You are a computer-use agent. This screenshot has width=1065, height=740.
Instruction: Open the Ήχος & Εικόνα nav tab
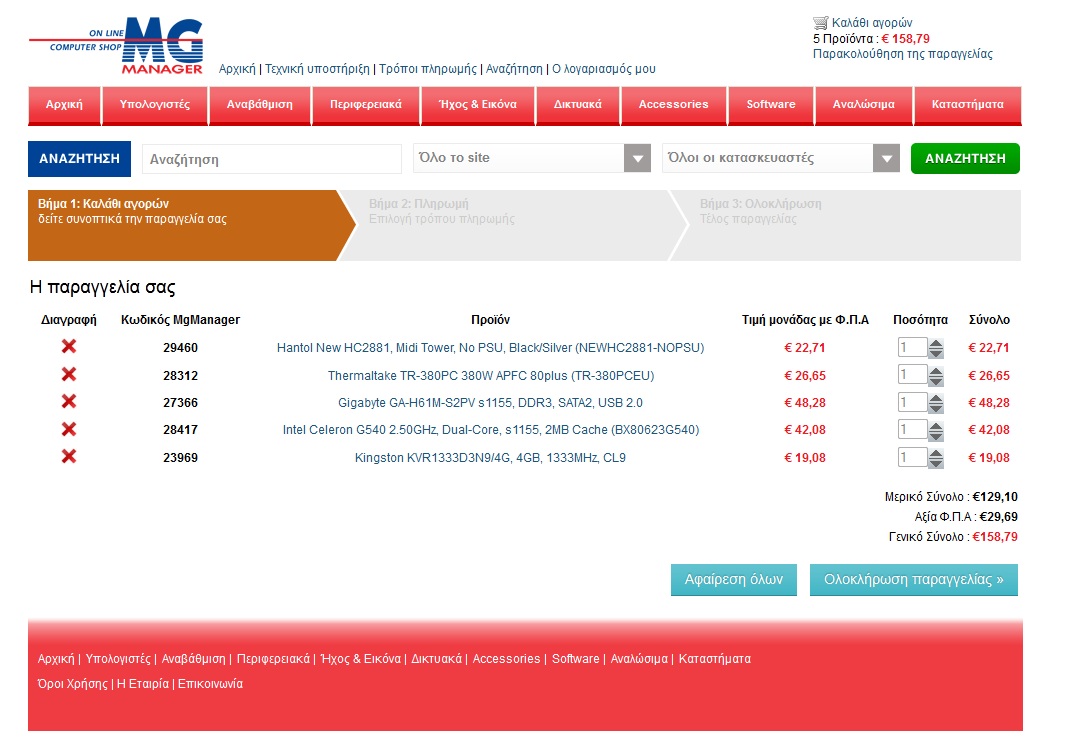(477, 105)
